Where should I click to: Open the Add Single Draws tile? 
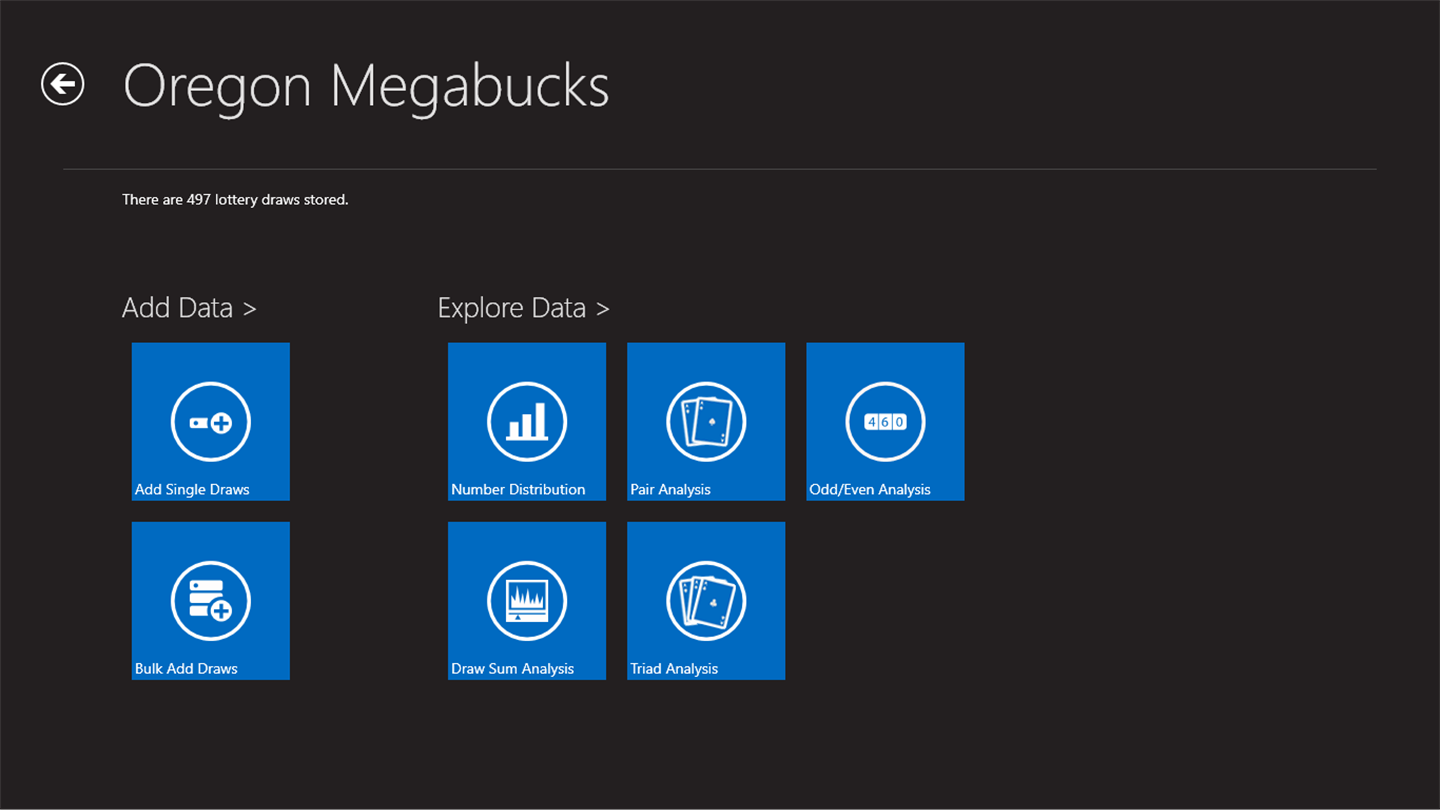(x=211, y=422)
